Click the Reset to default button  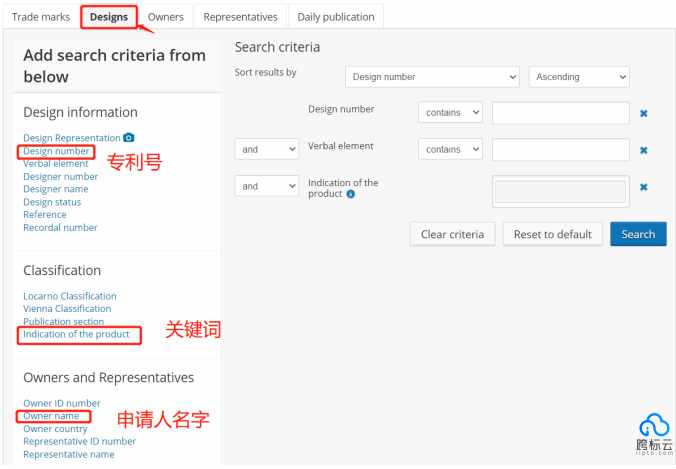click(552, 234)
